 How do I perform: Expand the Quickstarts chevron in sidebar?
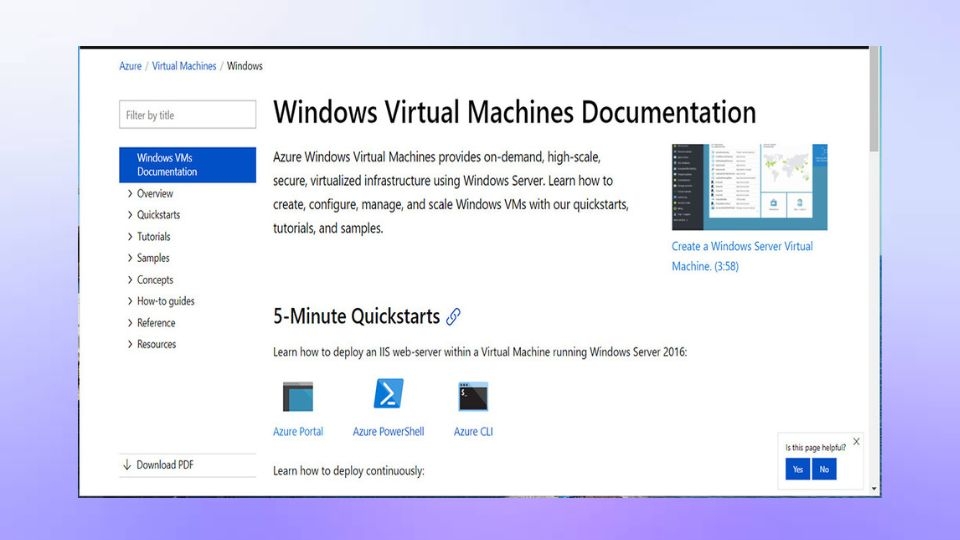point(130,215)
